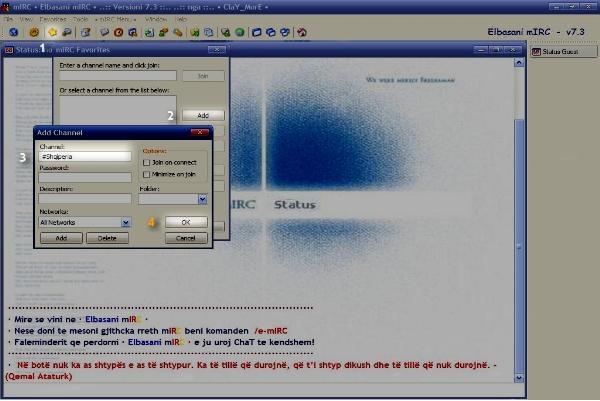
Task: Click the red clock toolbar icon
Action: (119, 33)
